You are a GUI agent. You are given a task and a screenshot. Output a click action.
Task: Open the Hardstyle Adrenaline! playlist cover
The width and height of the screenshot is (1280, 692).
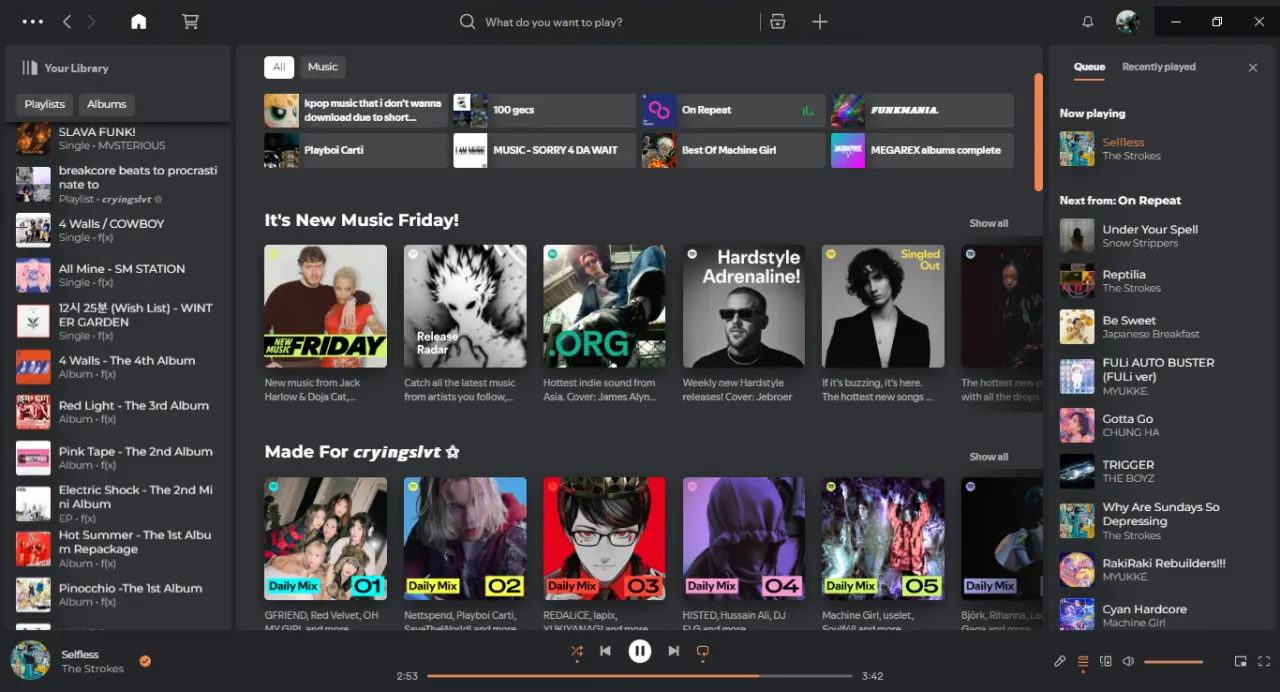[x=744, y=306]
